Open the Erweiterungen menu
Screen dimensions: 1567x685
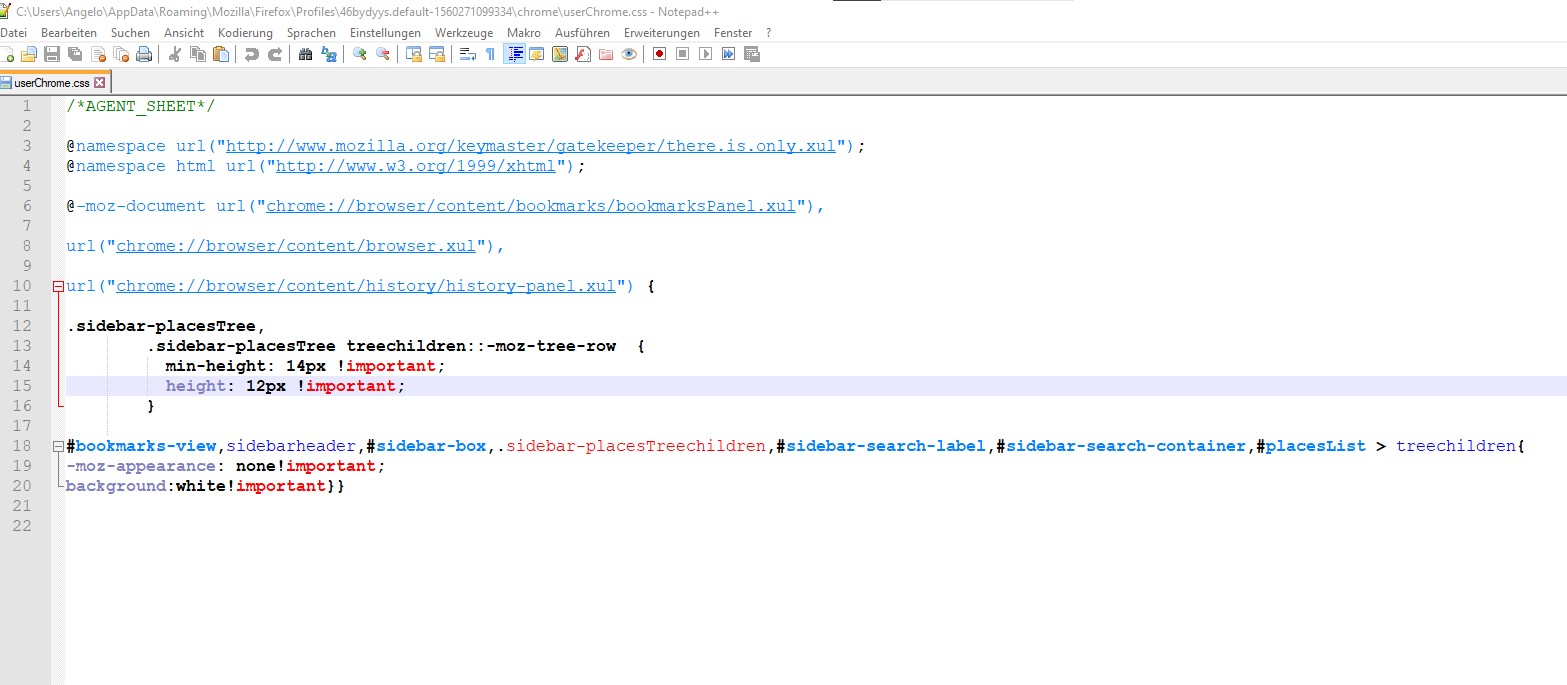pos(662,33)
